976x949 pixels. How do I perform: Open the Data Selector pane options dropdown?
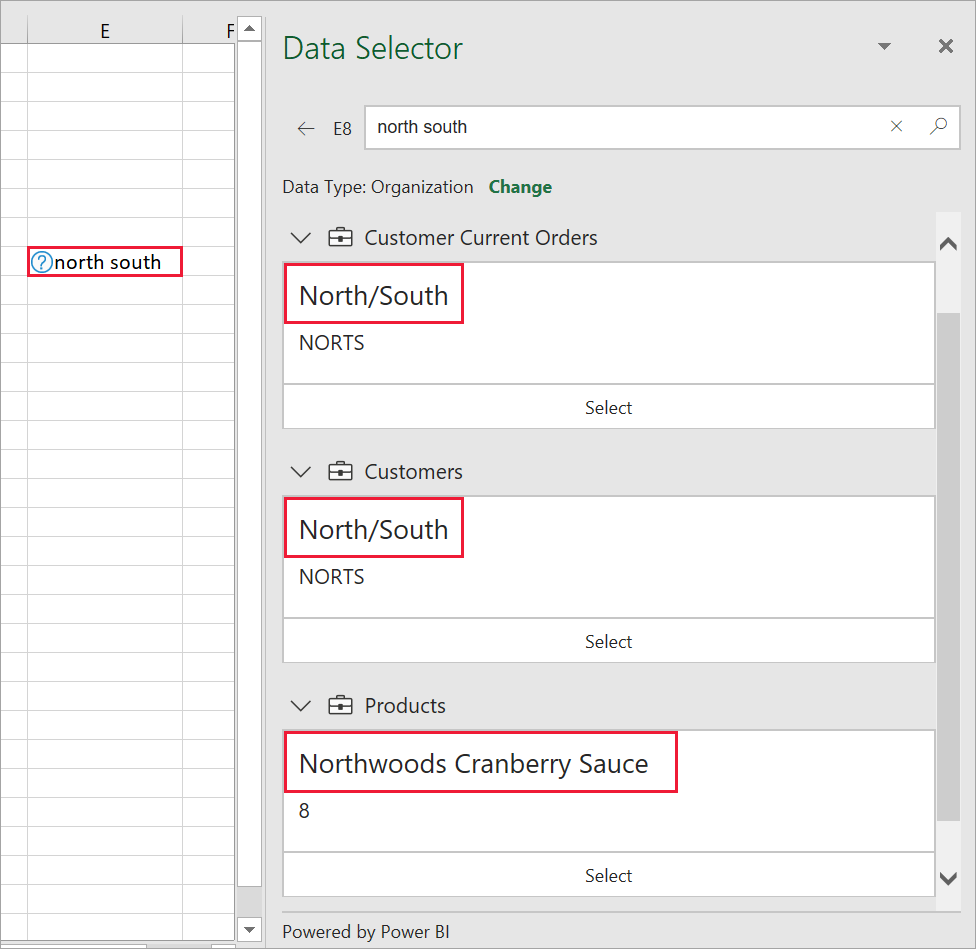(x=884, y=46)
